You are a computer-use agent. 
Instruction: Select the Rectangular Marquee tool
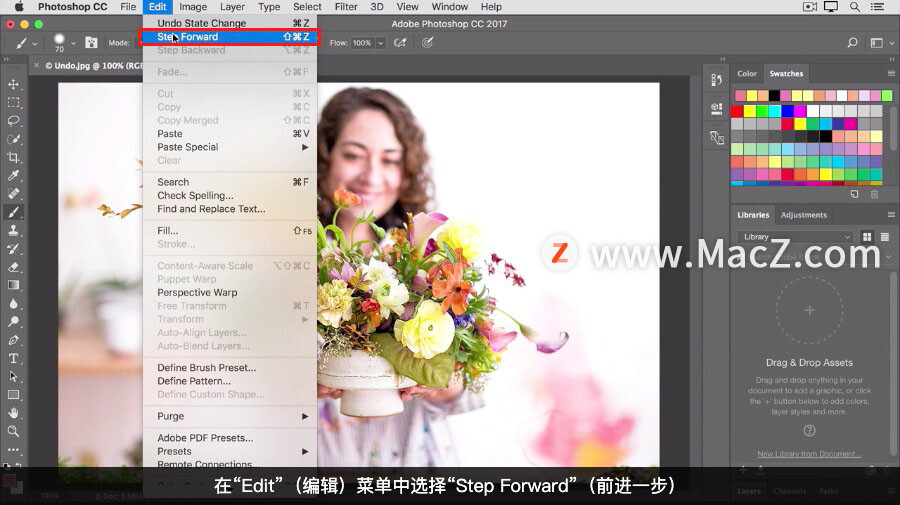tap(13, 103)
